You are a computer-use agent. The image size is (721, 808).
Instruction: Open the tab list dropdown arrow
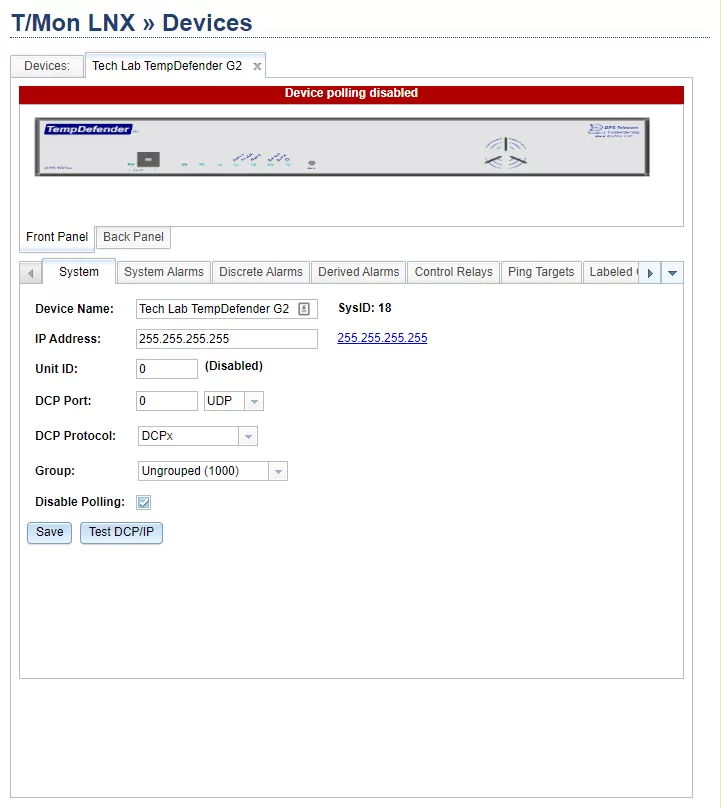click(673, 272)
